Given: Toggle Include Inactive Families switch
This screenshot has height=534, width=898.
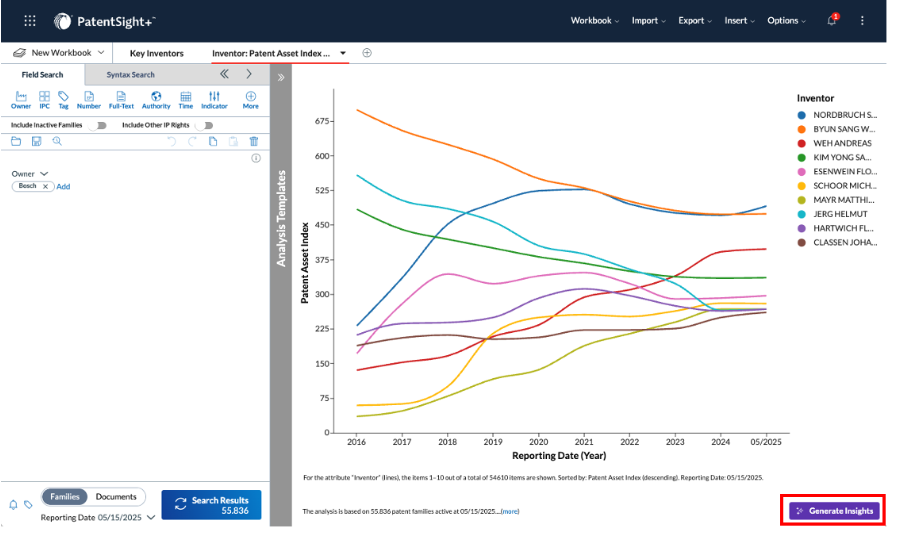Looking at the screenshot, I should pos(98,125).
